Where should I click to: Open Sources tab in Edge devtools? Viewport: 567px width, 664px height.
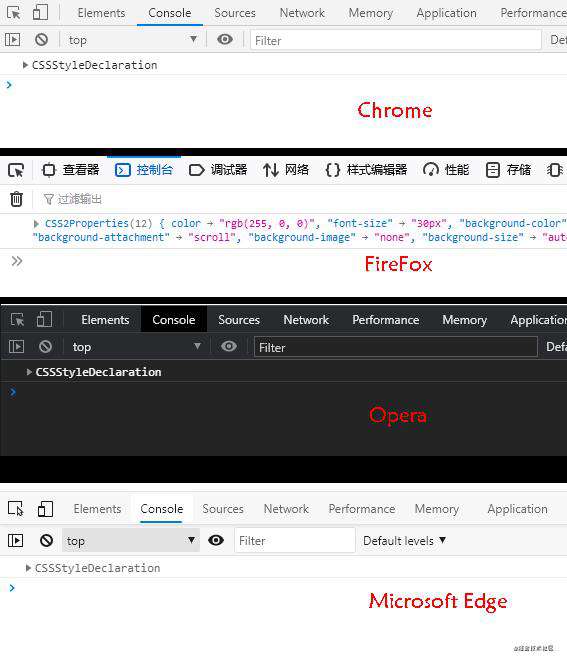(223, 509)
